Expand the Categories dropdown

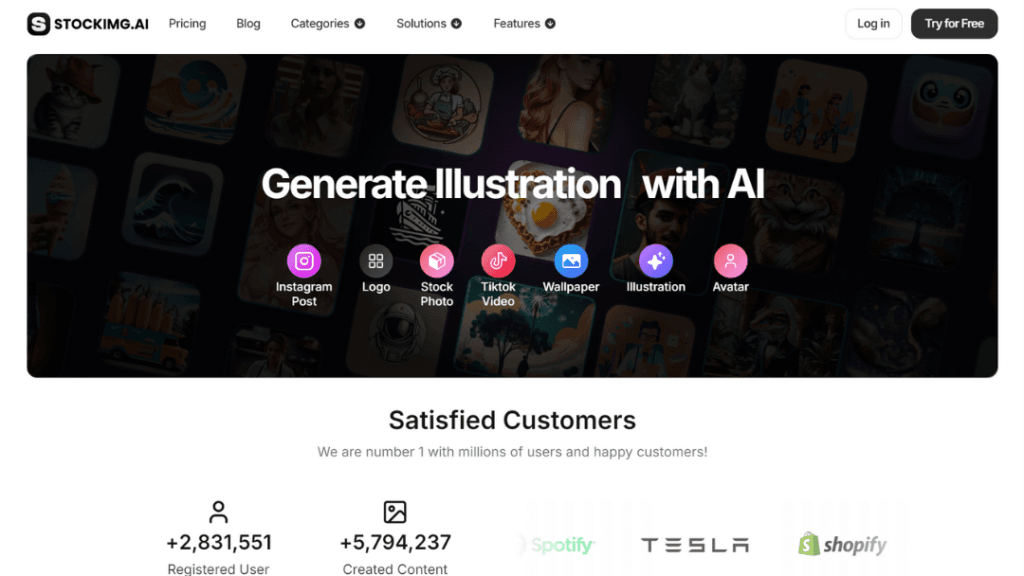pos(327,24)
